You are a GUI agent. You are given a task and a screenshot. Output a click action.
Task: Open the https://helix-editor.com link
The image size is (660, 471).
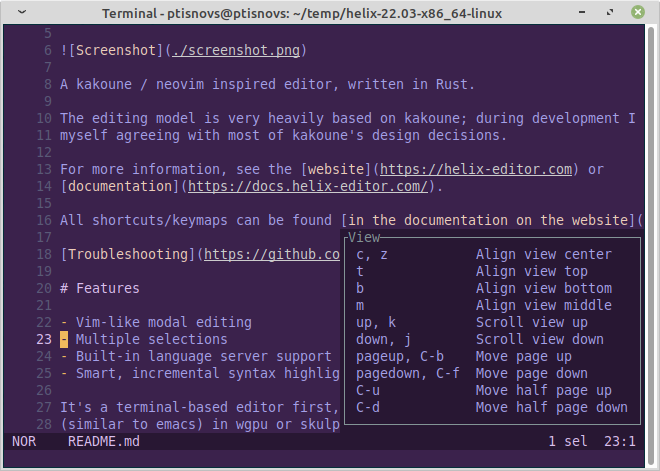click(x=476, y=169)
